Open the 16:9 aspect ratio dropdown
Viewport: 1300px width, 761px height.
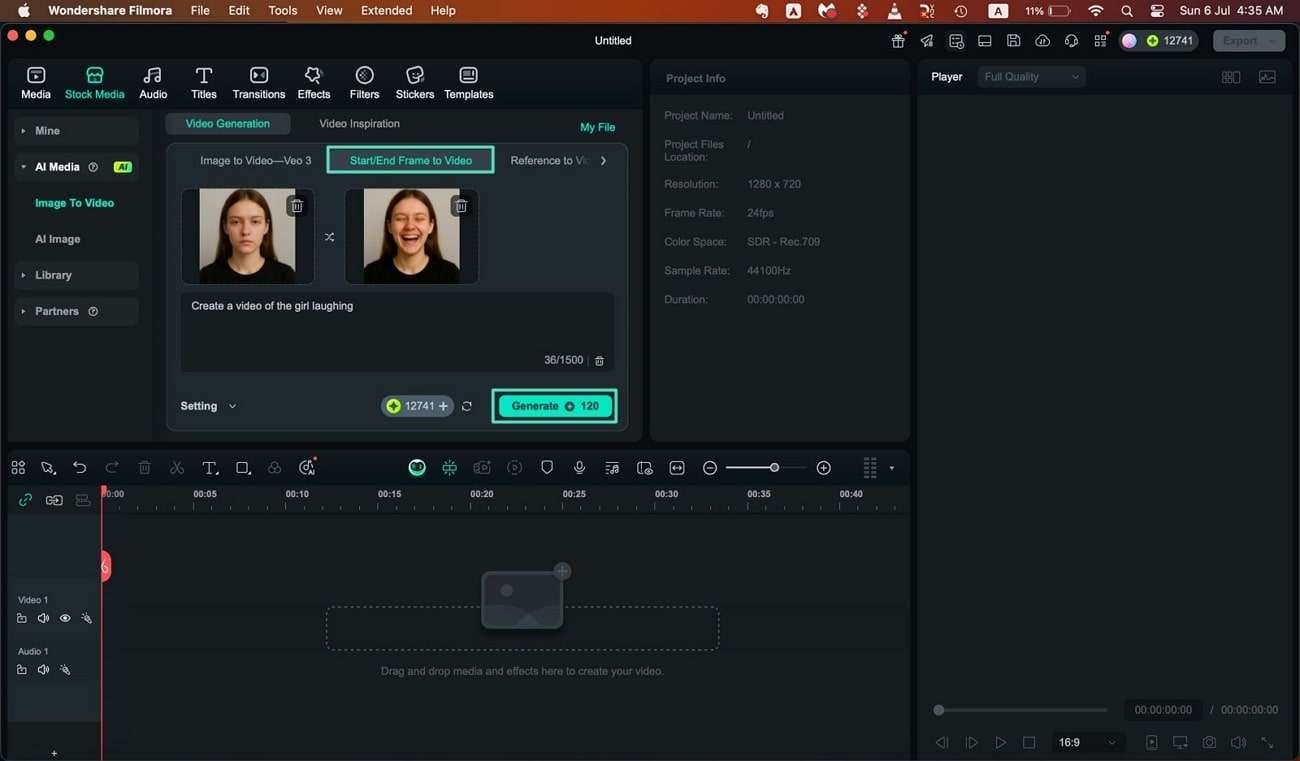pos(1087,743)
